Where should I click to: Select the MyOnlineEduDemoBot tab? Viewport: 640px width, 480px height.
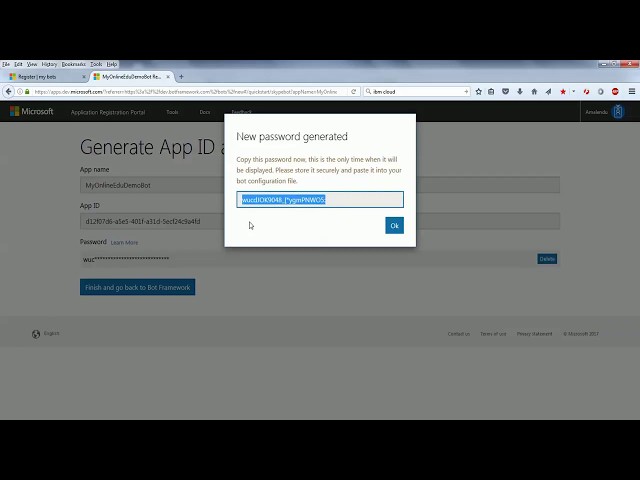tap(131, 76)
